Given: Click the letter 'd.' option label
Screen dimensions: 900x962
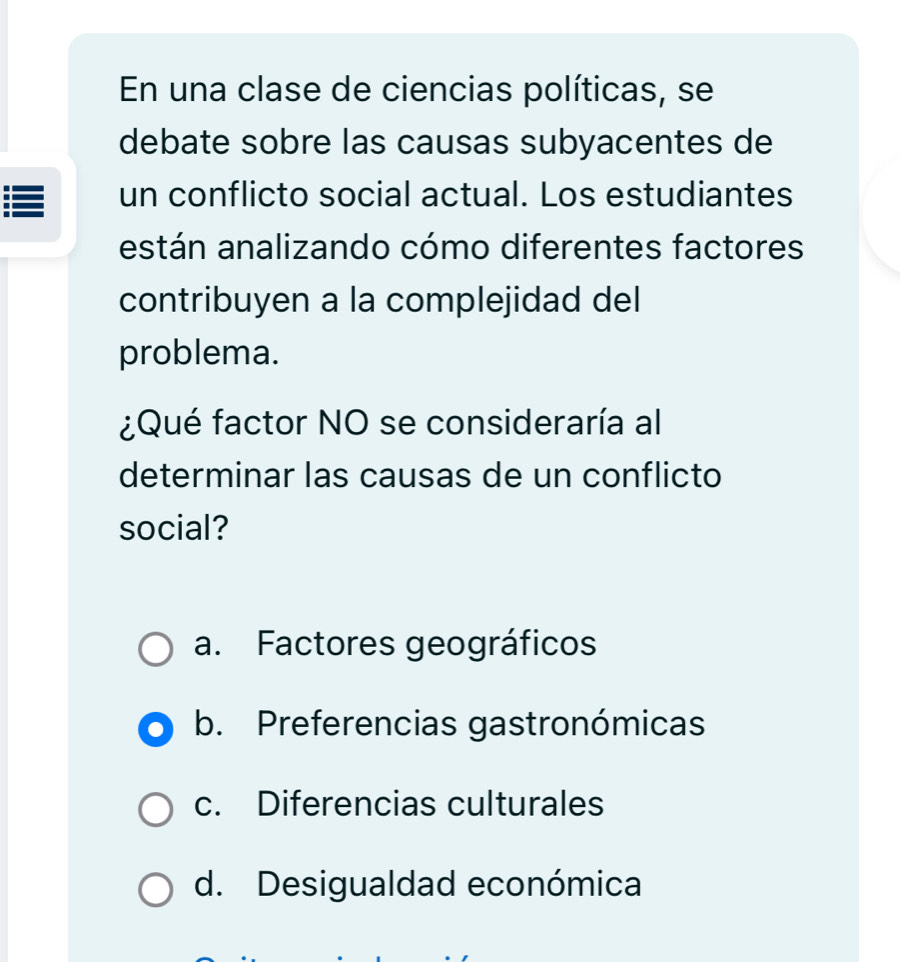Looking at the screenshot, I should (210, 884).
